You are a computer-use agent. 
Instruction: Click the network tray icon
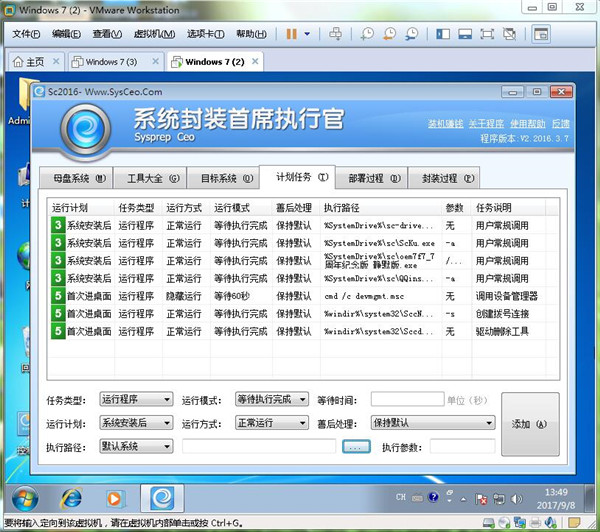(x=499, y=499)
